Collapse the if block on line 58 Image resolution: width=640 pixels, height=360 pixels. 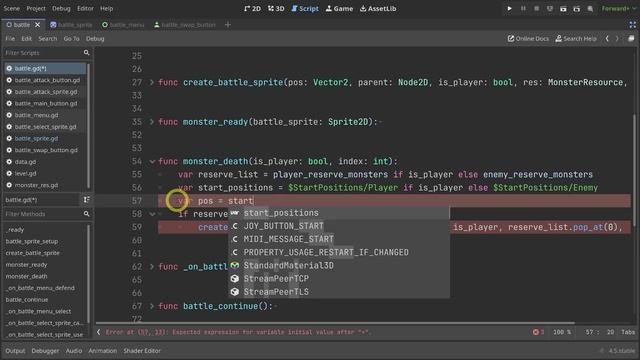point(152,214)
